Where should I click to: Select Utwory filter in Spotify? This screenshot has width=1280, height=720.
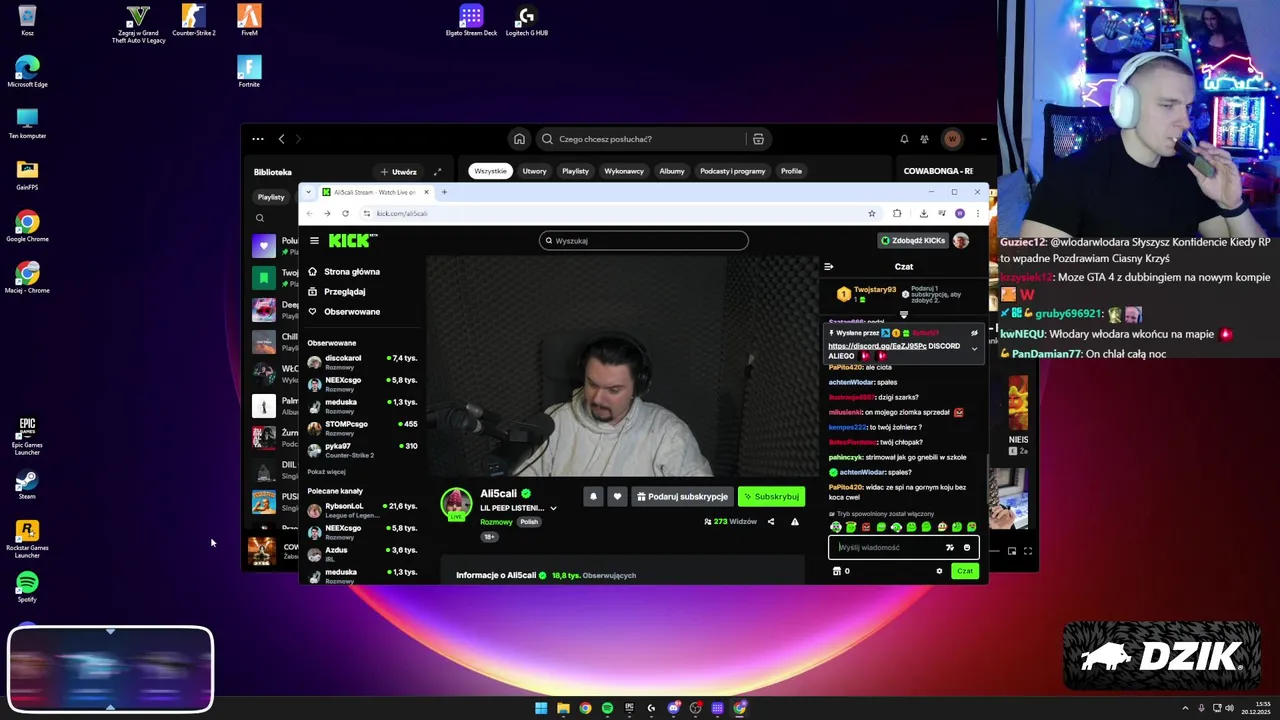534,171
